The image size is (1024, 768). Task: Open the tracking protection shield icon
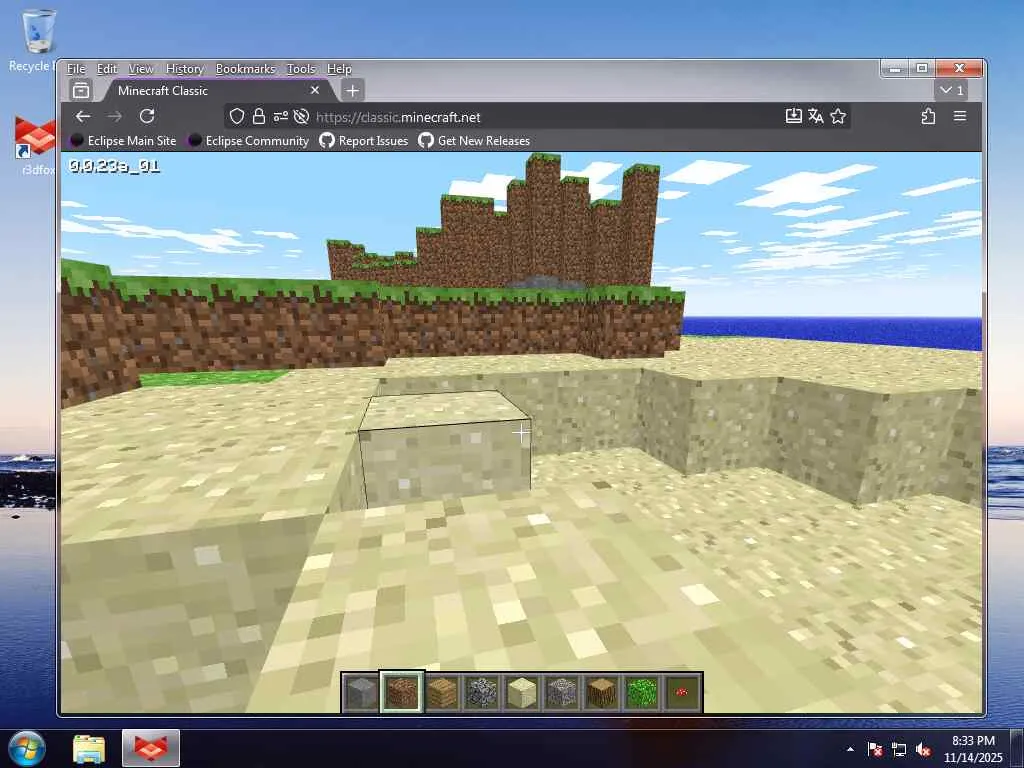[237, 117]
